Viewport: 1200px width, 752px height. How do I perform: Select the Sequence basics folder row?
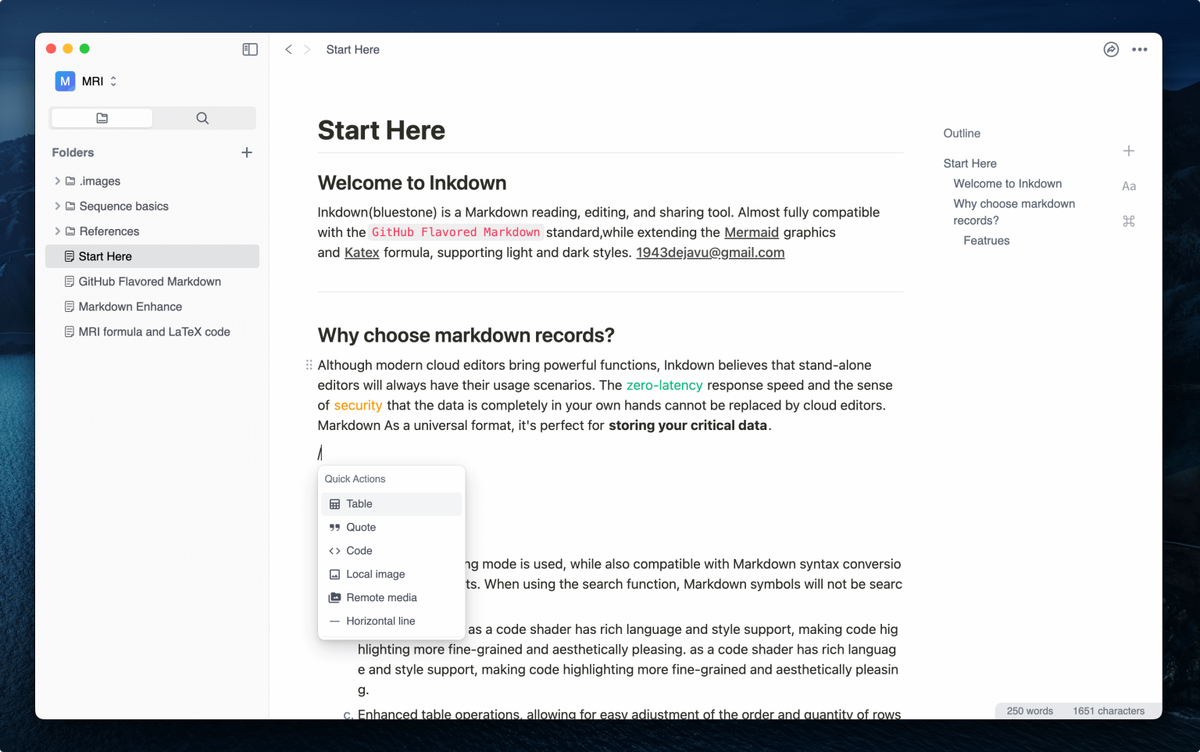(152, 206)
